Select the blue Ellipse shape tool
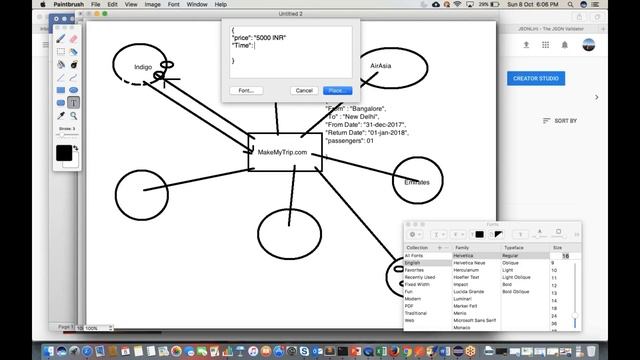The width and height of the screenshot is (640, 360). 73,90
